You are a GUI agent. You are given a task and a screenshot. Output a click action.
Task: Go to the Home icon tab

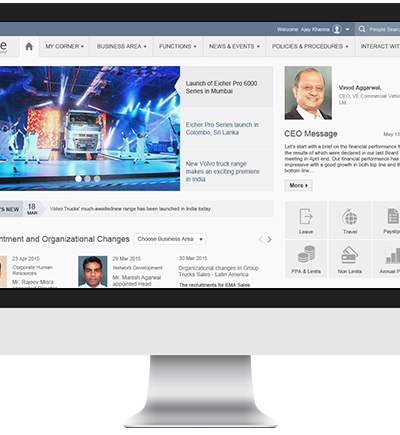[x=29, y=46]
